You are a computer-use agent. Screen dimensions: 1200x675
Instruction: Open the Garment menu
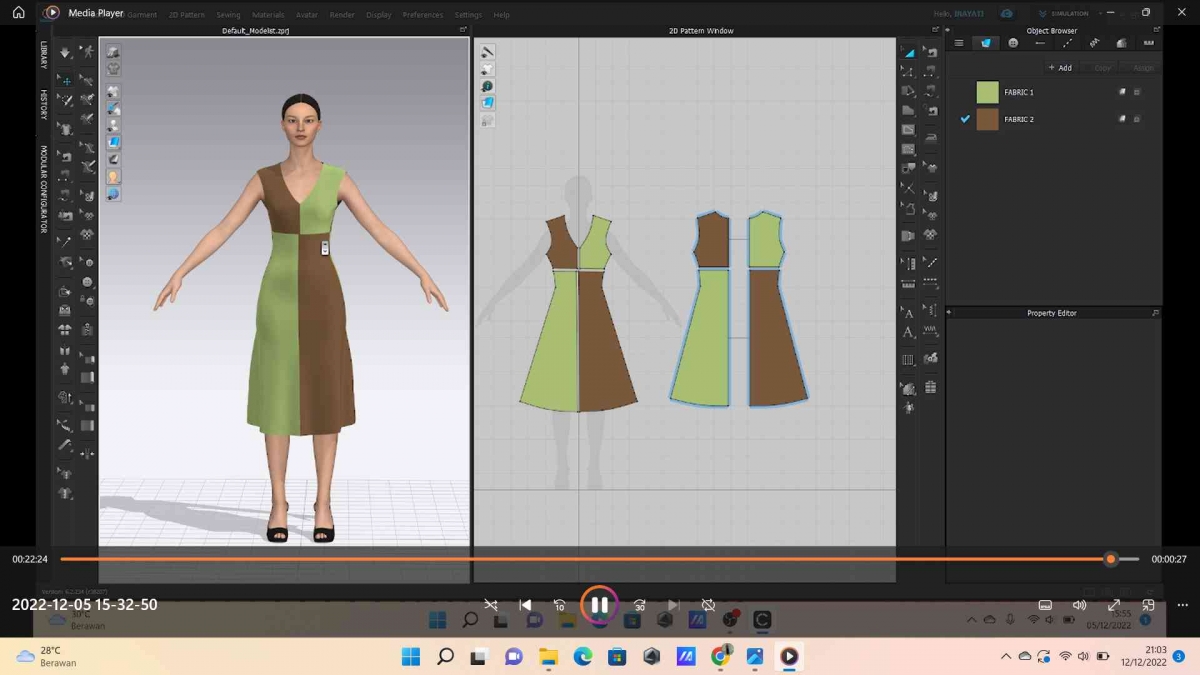(x=142, y=15)
